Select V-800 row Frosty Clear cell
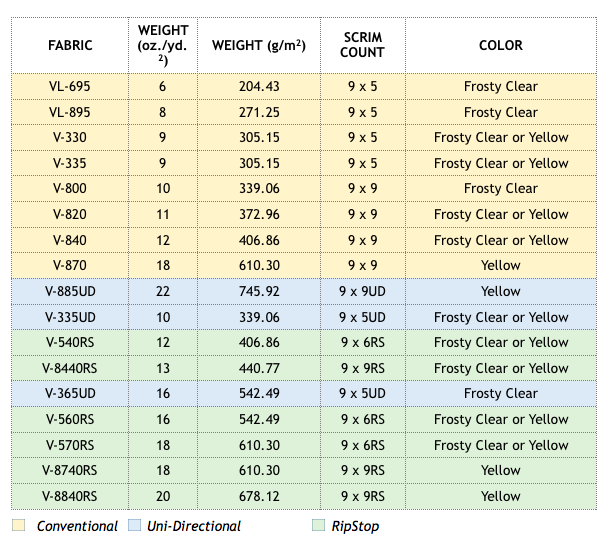 (x=501, y=189)
